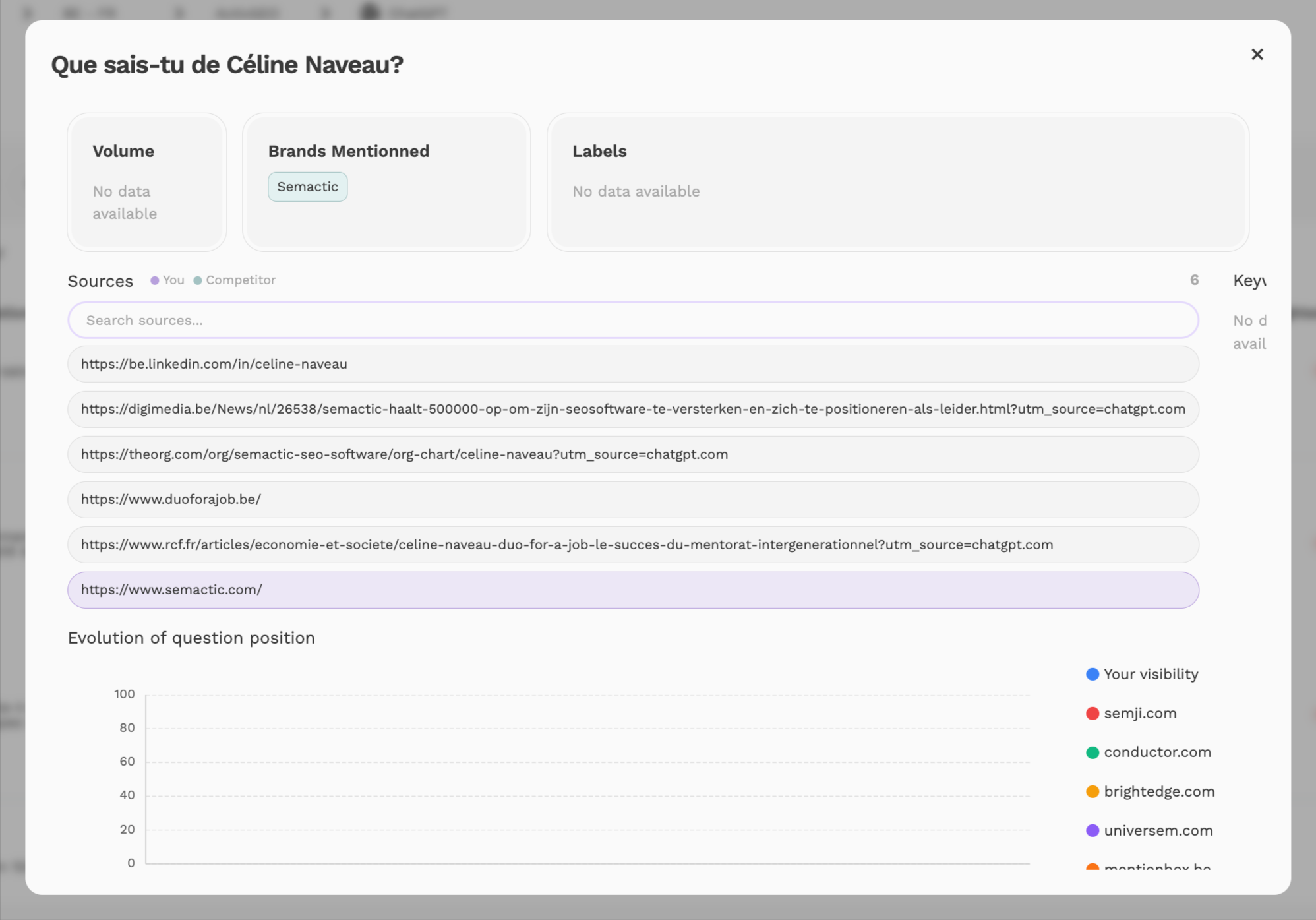Click the Volume card heading
Screen dimensions: 1316x920
tap(123, 151)
